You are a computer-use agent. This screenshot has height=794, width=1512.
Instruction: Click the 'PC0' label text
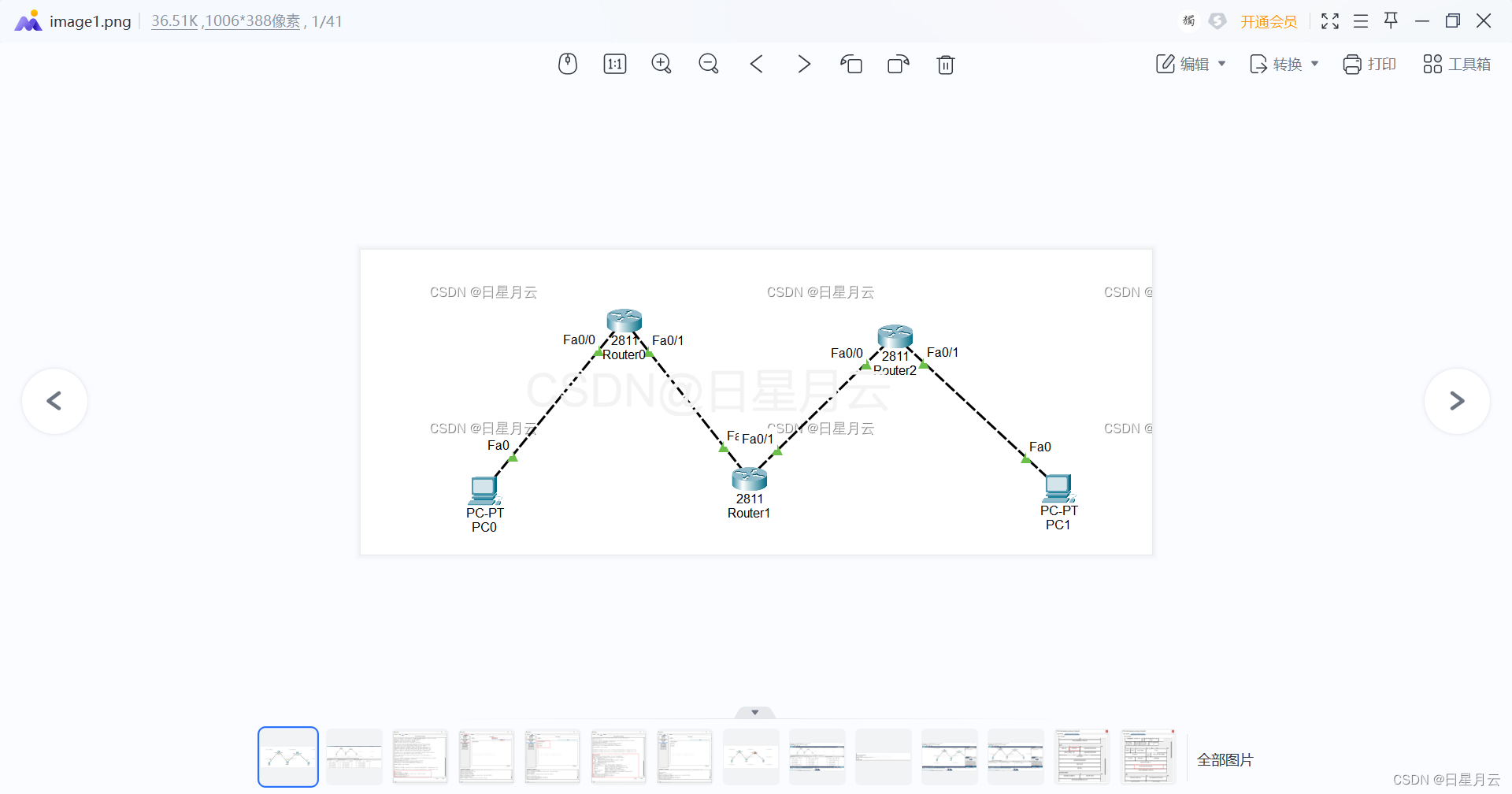(484, 527)
